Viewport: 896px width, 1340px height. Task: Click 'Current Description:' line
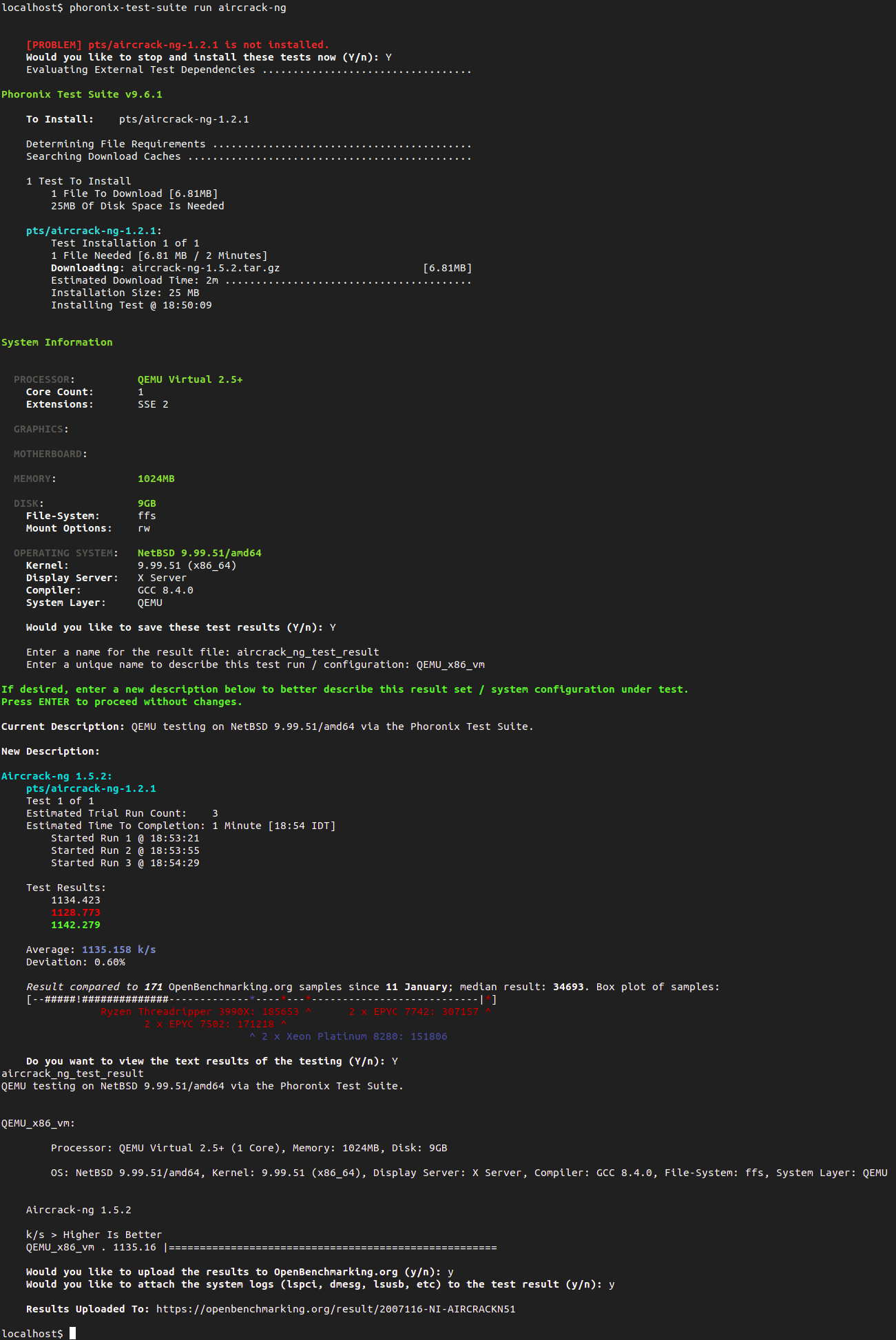click(267, 727)
